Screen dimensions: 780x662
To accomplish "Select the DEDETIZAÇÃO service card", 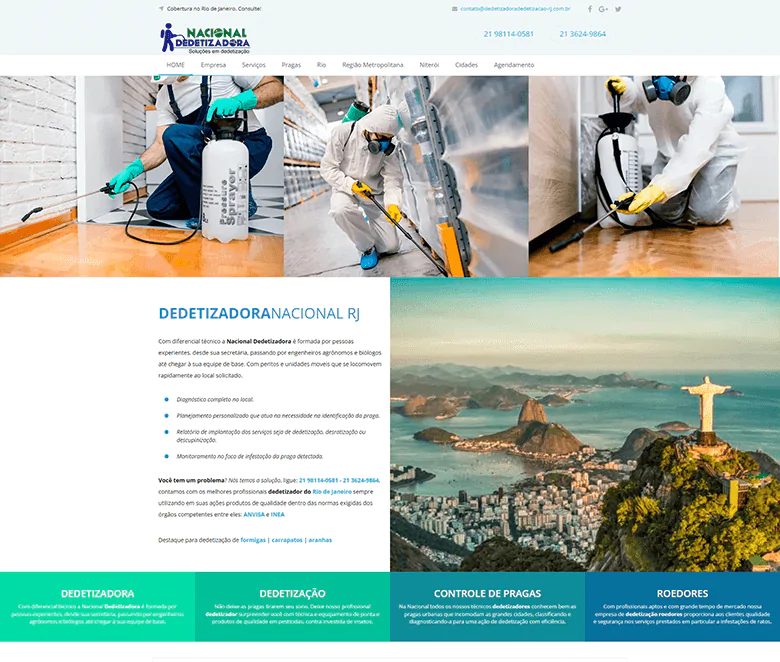I will tap(292, 606).
